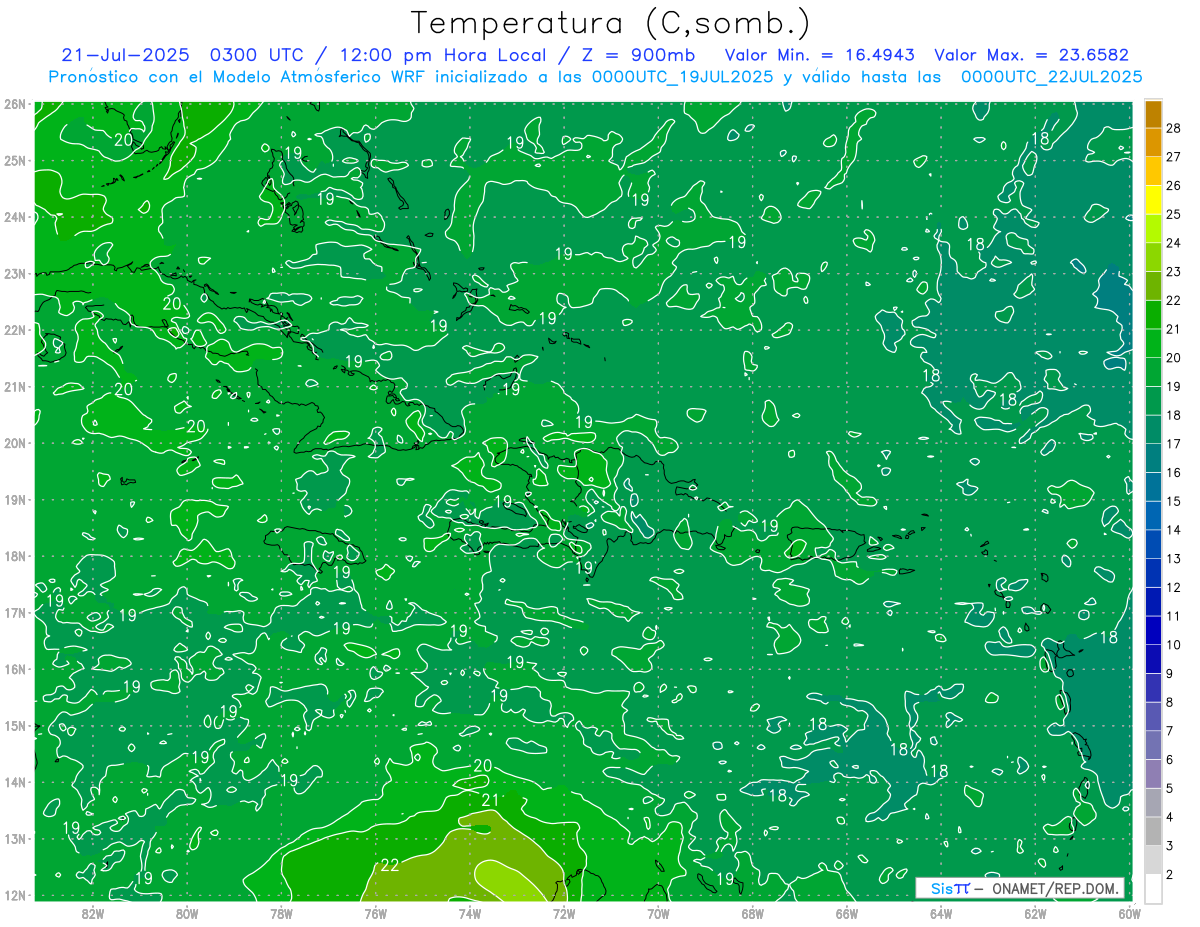Click legend value 3 on the color bar
The height and width of the screenshot is (927, 1200).
[x=1169, y=846]
